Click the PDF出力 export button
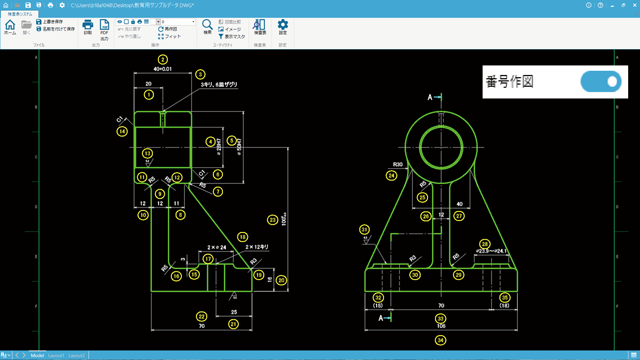The height and width of the screenshot is (360, 640). 104,30
